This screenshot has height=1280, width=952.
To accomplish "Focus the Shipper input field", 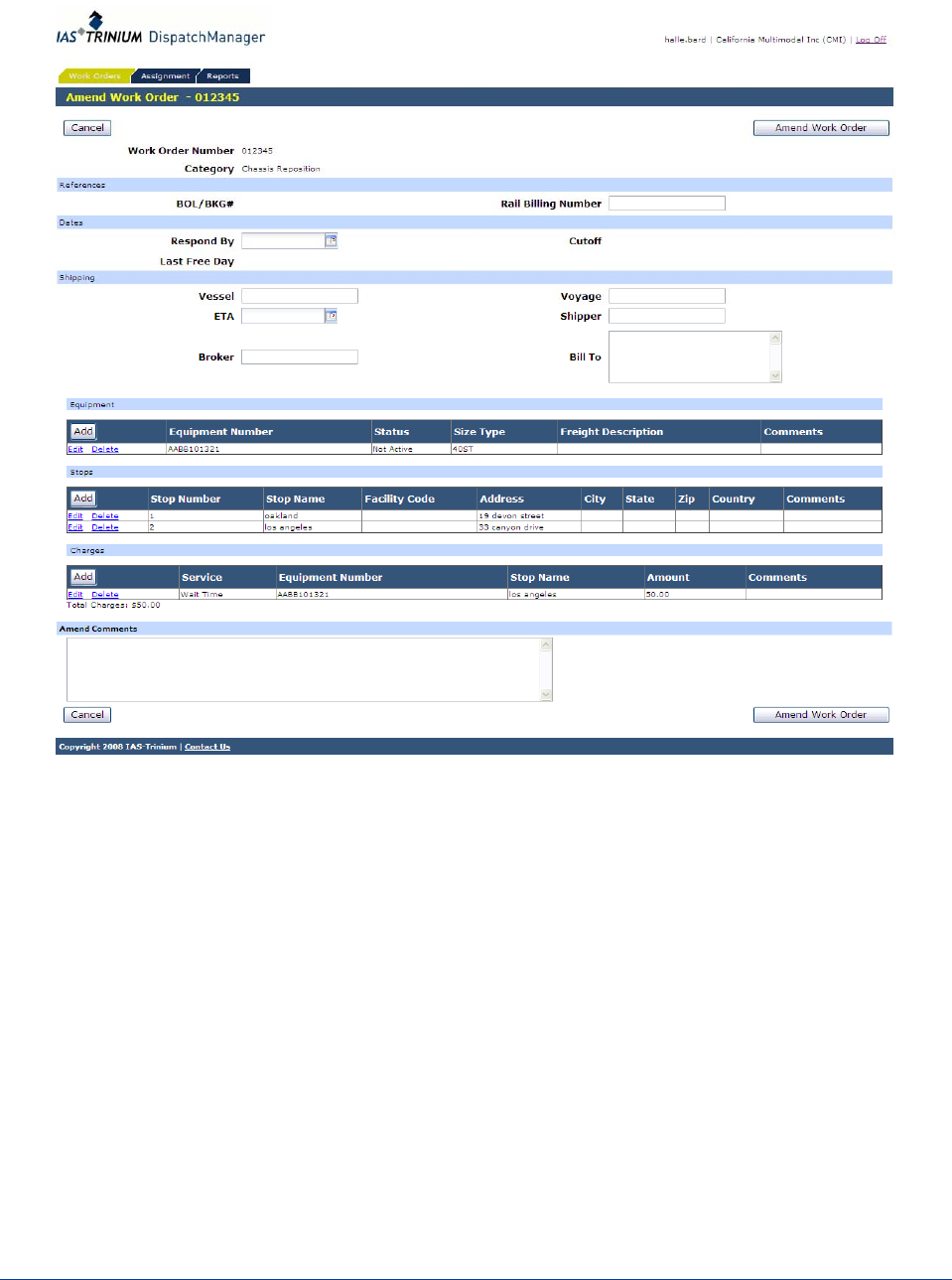I will [x=667, y=316].
